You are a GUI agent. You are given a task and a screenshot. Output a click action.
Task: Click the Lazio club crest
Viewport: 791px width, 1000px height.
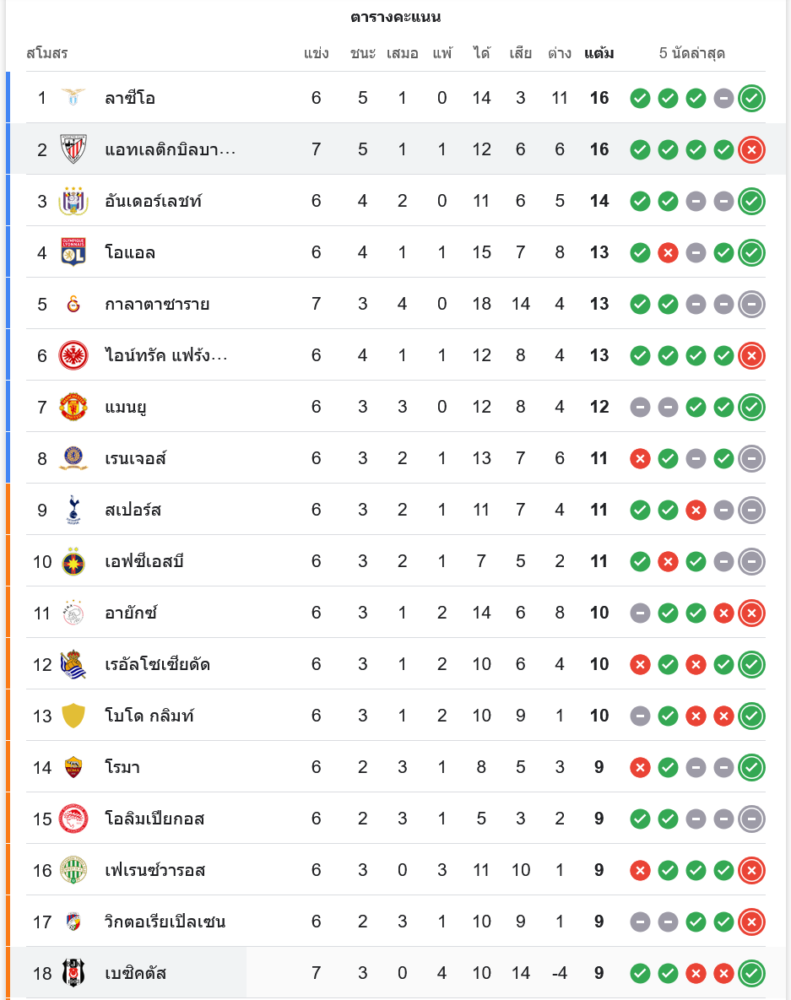[x=74, y=98]
